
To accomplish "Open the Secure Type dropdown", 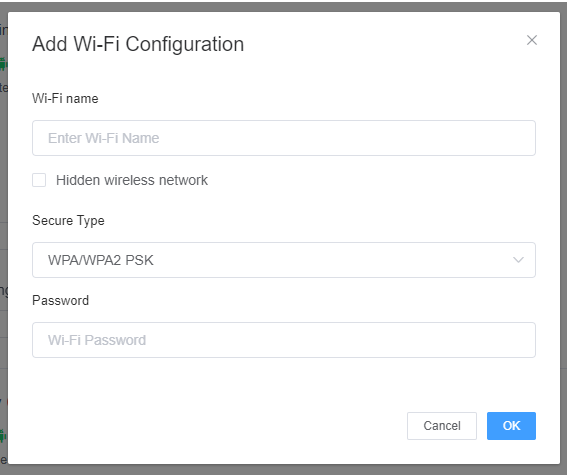I will pyautogui.click(x=284, y=260).
